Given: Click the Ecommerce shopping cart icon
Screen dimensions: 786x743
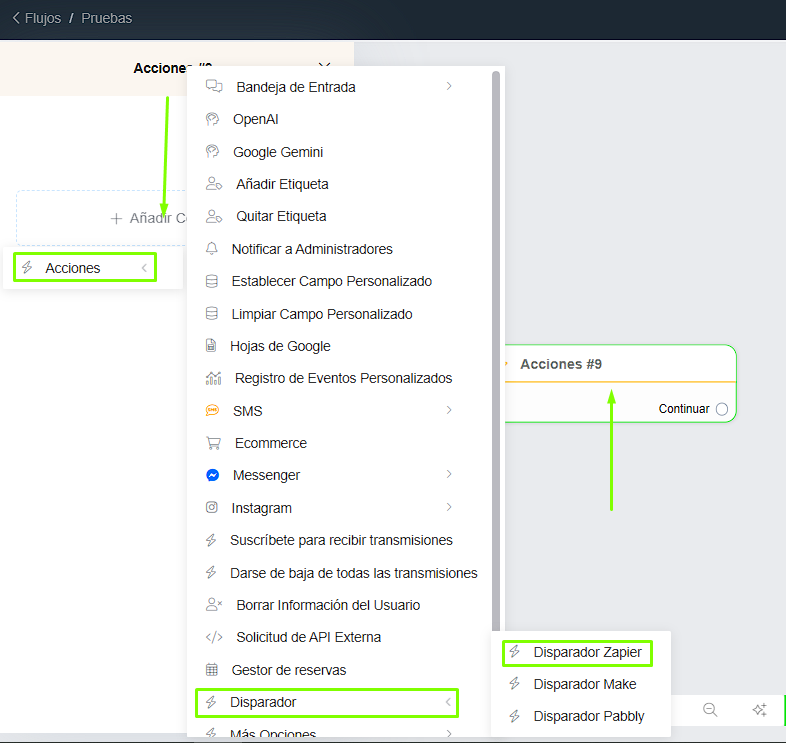Looking at the screenshot, I should tap(212, 443).
